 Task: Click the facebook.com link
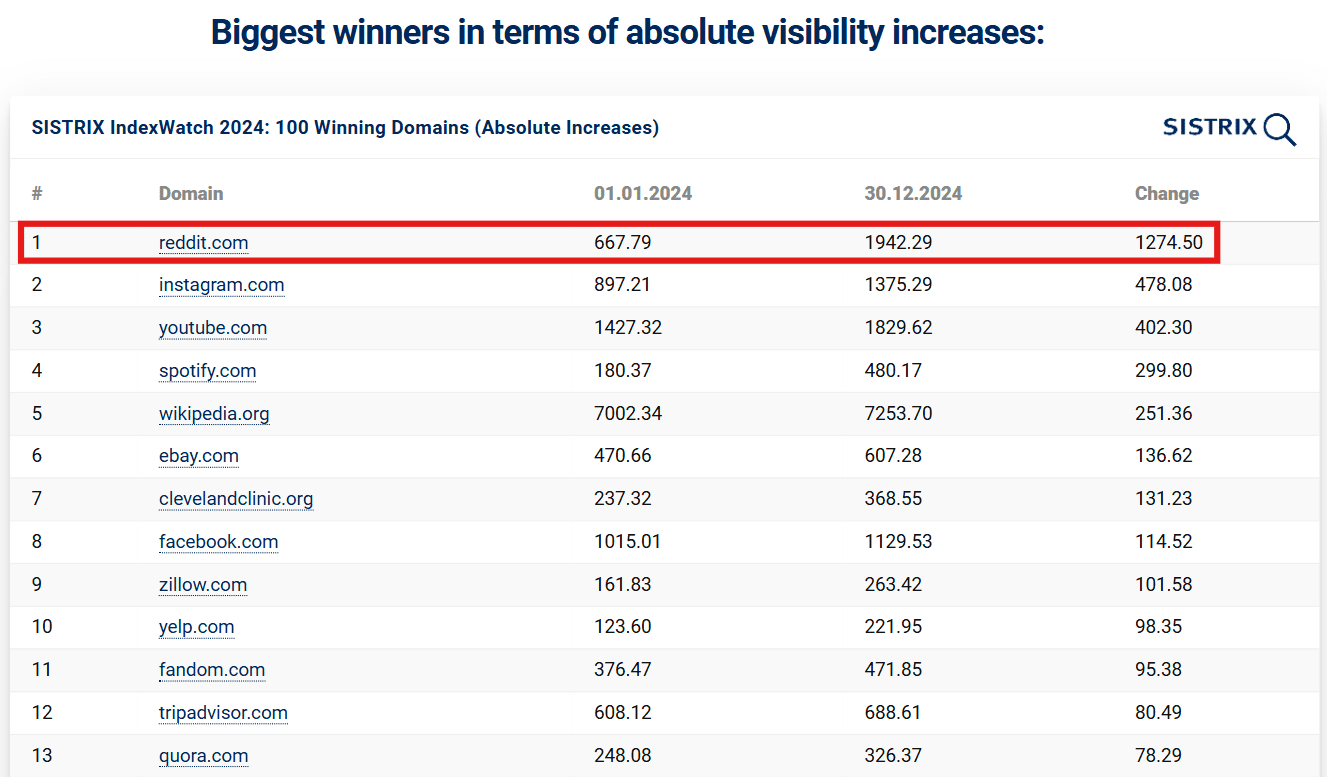(x=218, y=542)
